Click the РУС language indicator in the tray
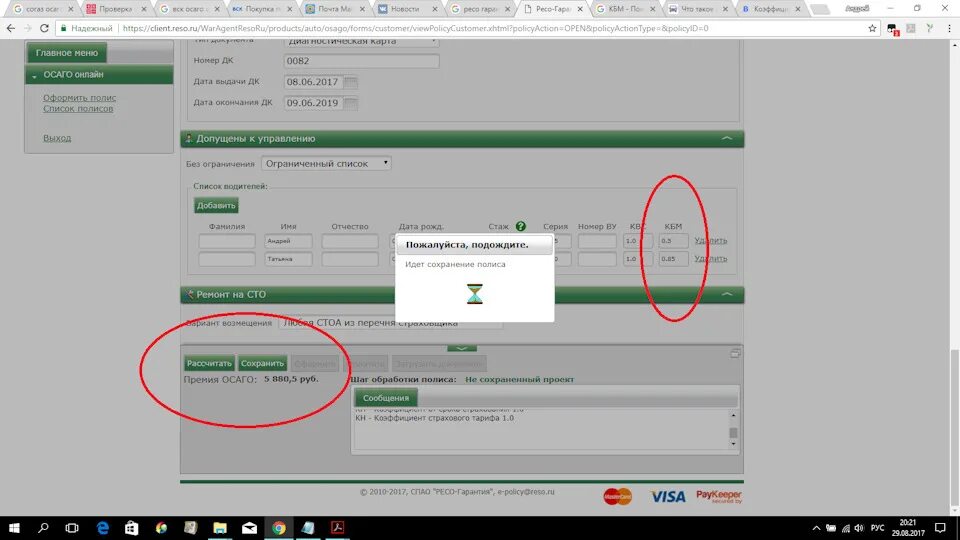Viewport: 960px width, 540px height. click(877, 528)
